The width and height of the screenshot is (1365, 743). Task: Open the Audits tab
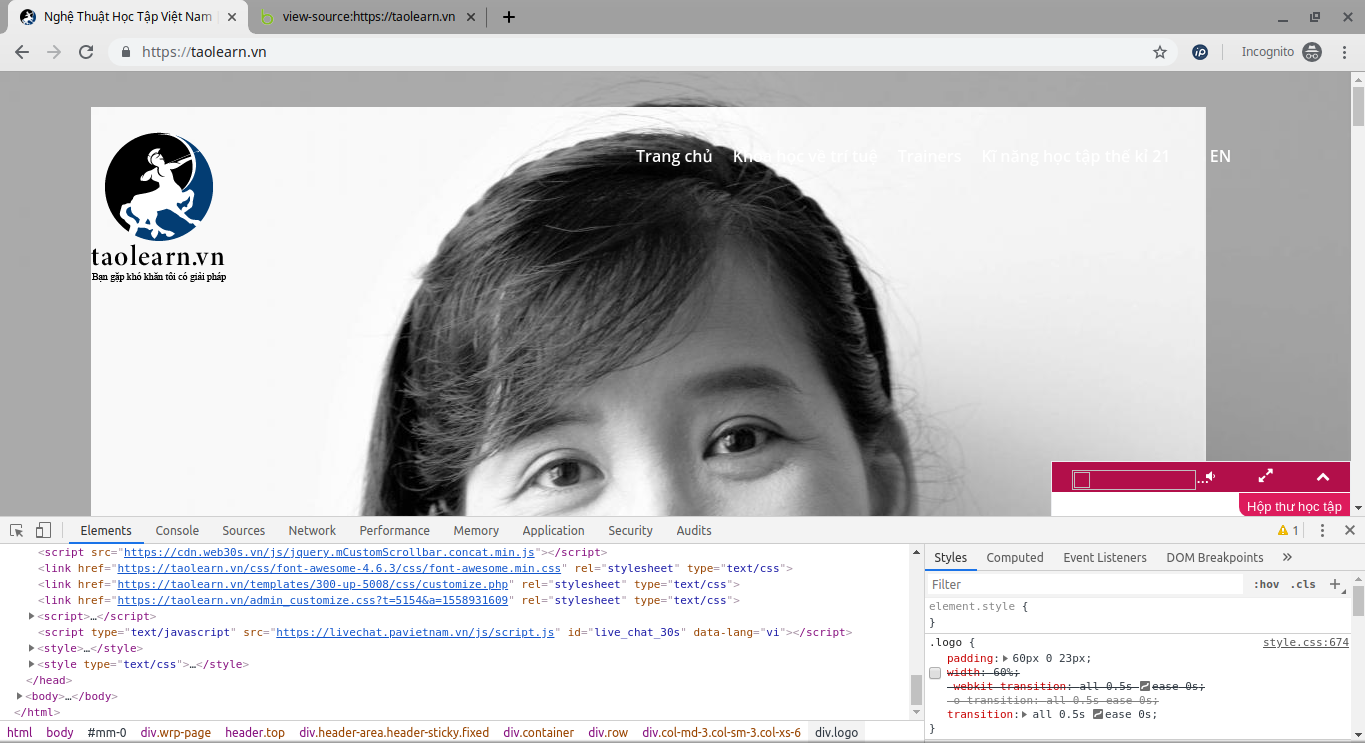[694, 531]
